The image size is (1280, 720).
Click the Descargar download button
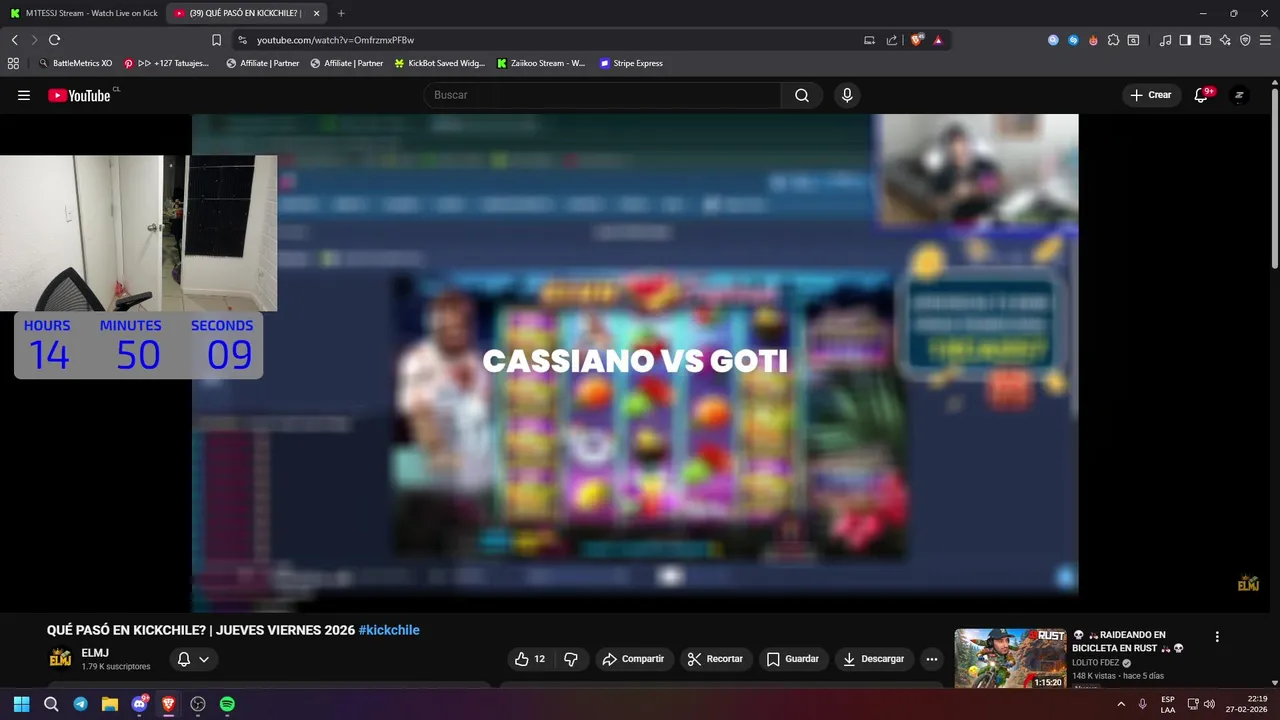(x=874, y=659)
